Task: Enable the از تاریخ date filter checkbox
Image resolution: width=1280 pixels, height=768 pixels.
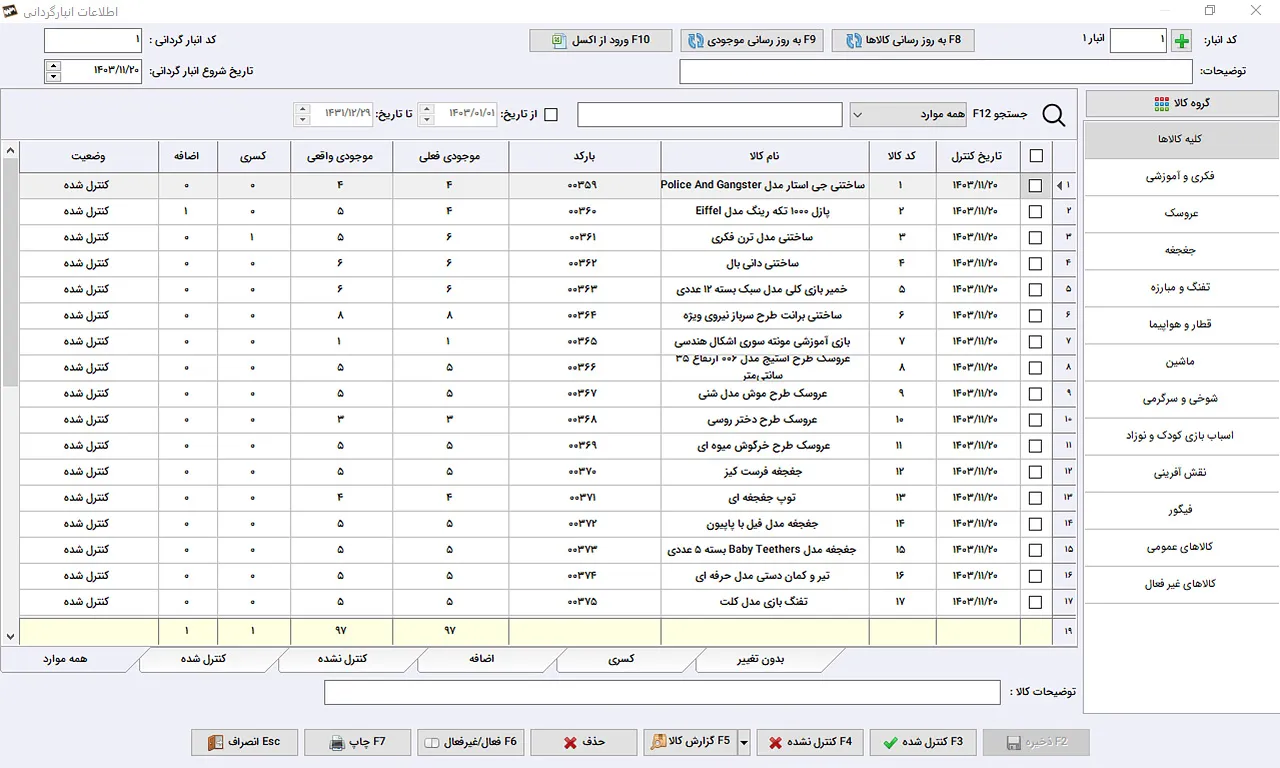Action: click(550, 115)
